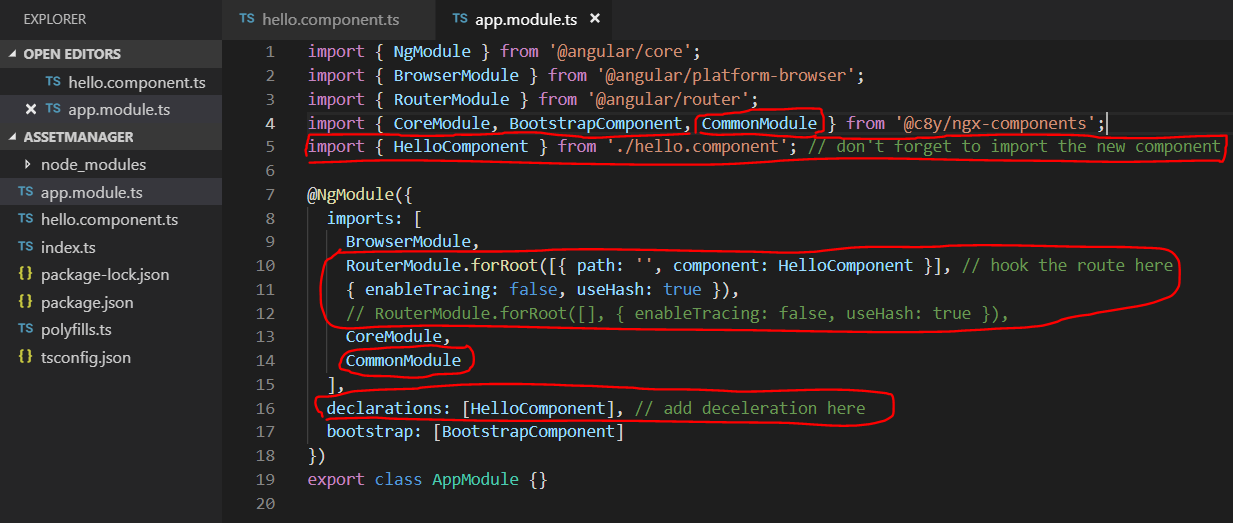Image resolution: width=1233 pixels, height=523 pixels.
Task: Collapse the ASSETMANAGER section
Action: (x=13, y=137)
